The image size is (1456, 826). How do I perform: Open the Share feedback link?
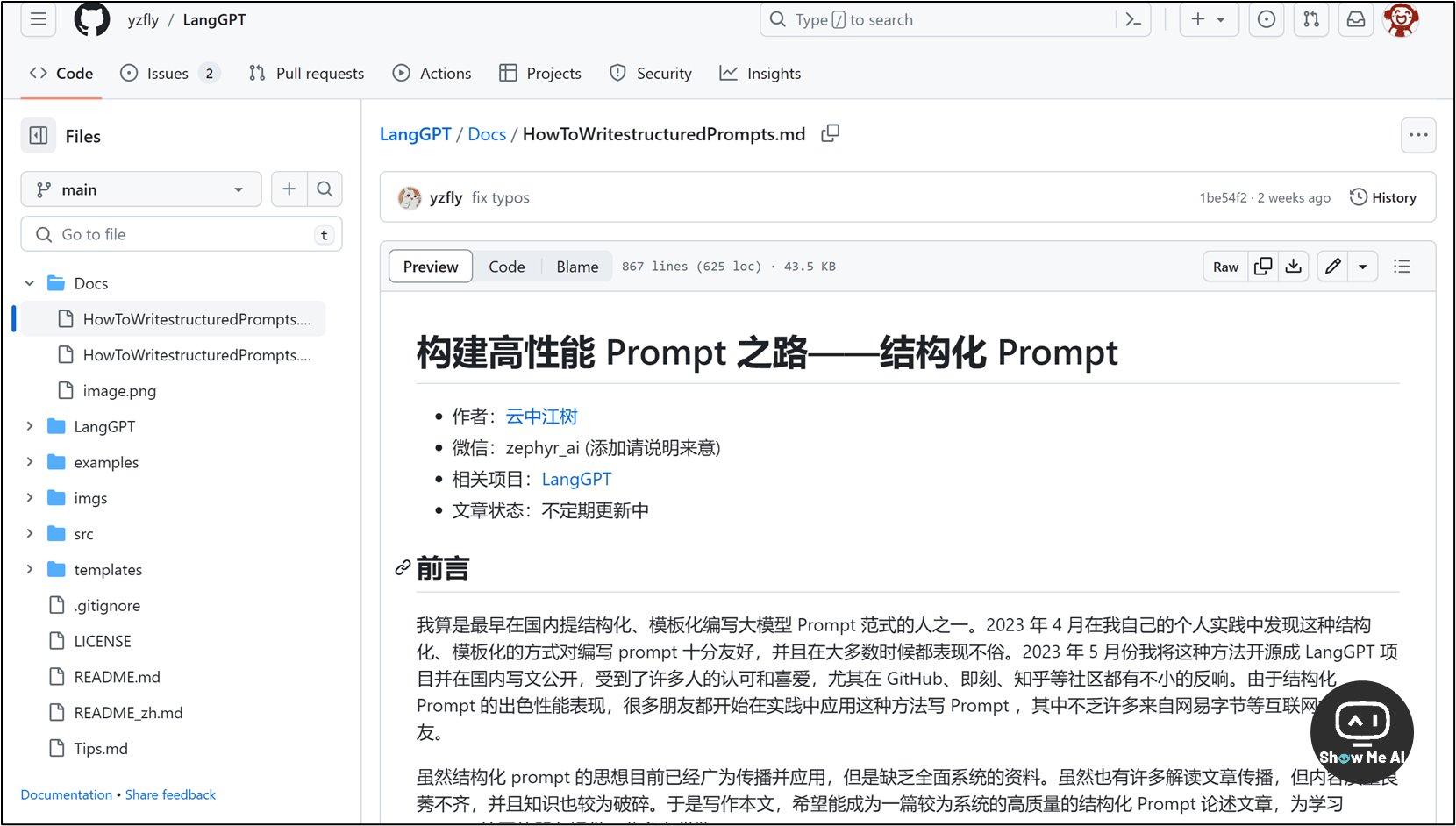(170, 794)
